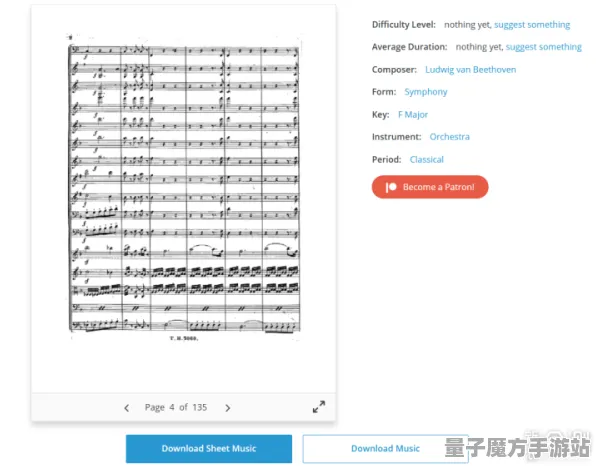Click the sheet music score preview
The width and height of the screenshot is (596, 466).
tap(184, 188)
